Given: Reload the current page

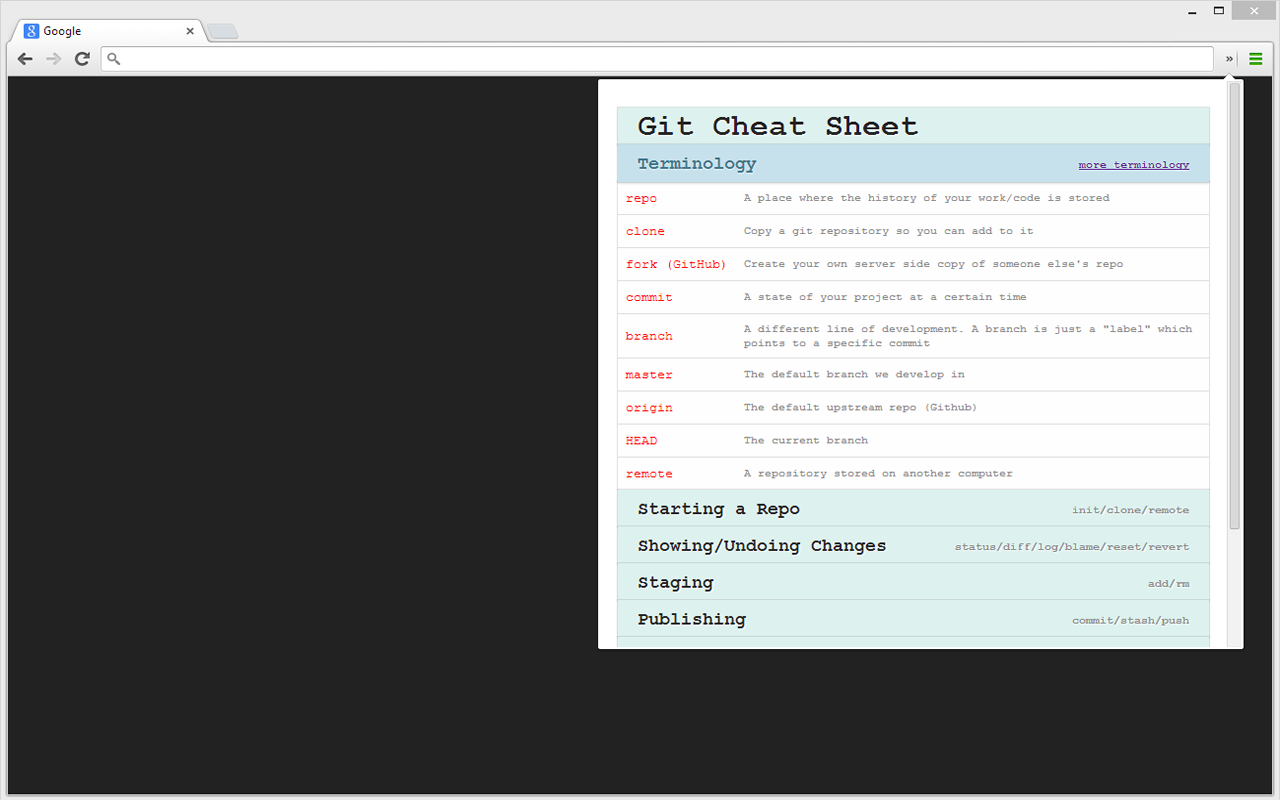Looking at the screenshot, I should coord(82,58).
